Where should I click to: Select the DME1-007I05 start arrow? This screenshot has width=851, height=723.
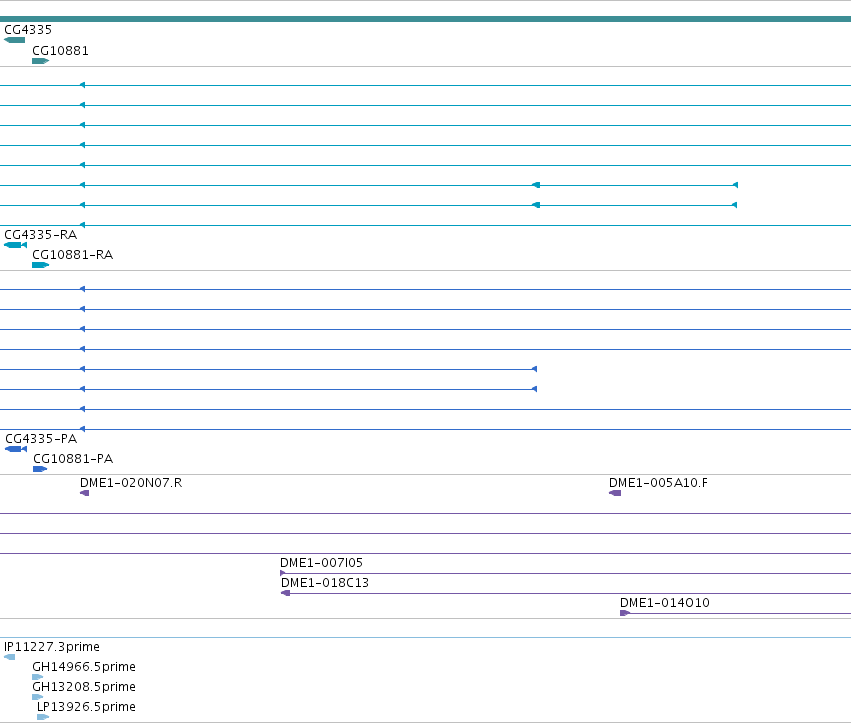(283, 573)
